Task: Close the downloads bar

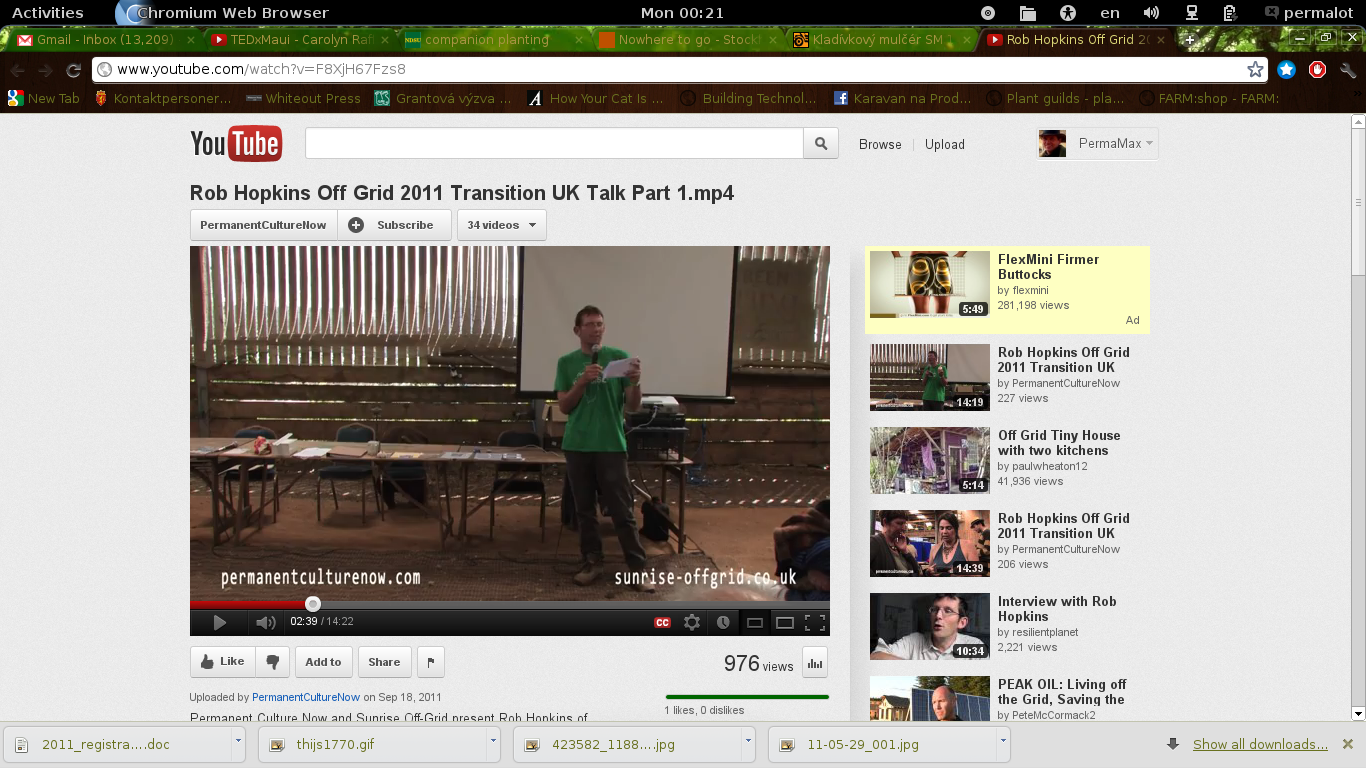Action: 1348,744
